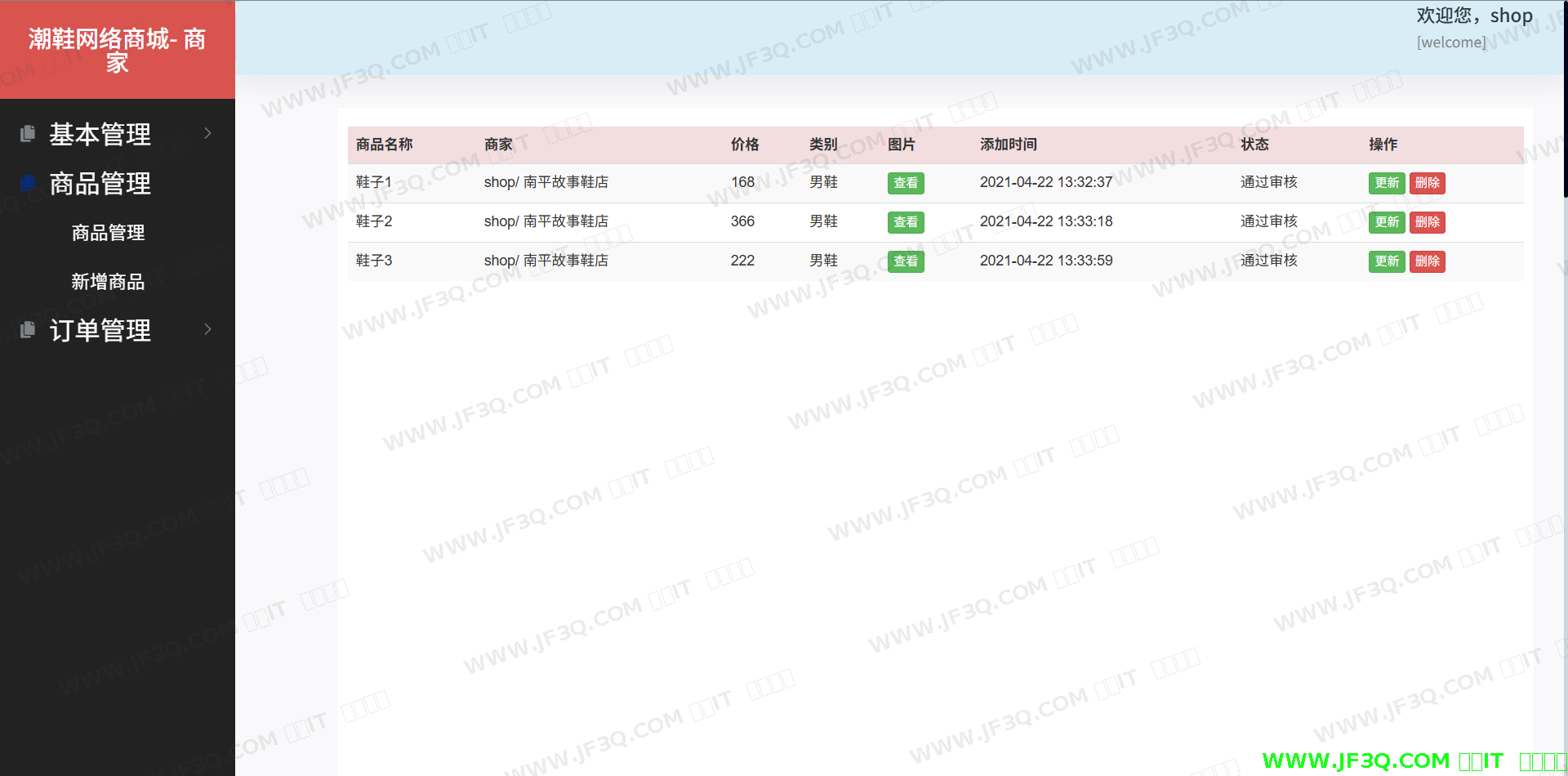View image for 鞋子3
Viewport: 1568px width, 776px height.
point(905,261)
